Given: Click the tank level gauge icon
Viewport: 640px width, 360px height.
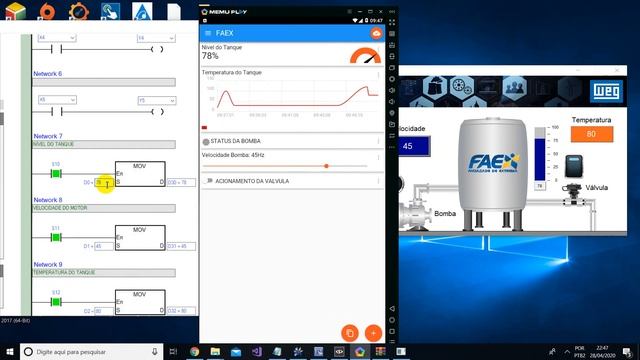Looking at the screenshot, I should [x=365, y=56].
